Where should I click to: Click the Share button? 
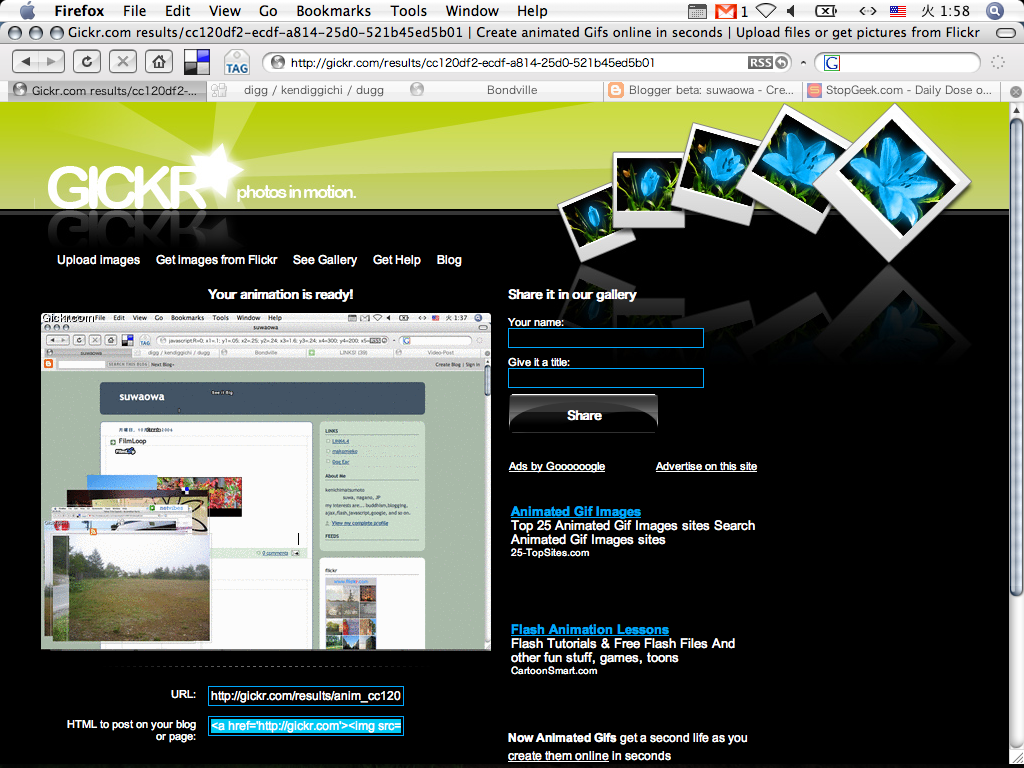point(583,414)
